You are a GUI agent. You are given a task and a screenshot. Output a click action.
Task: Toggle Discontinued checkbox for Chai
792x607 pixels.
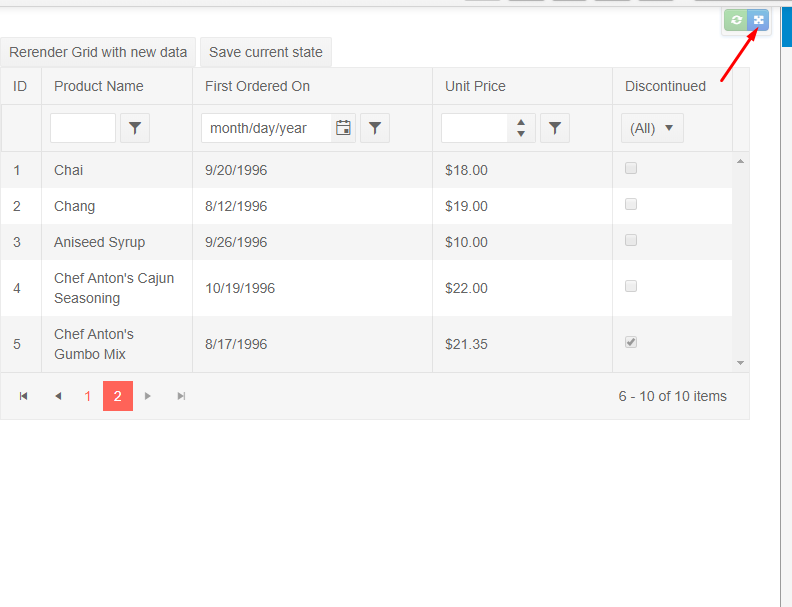(x=631, y=169)
